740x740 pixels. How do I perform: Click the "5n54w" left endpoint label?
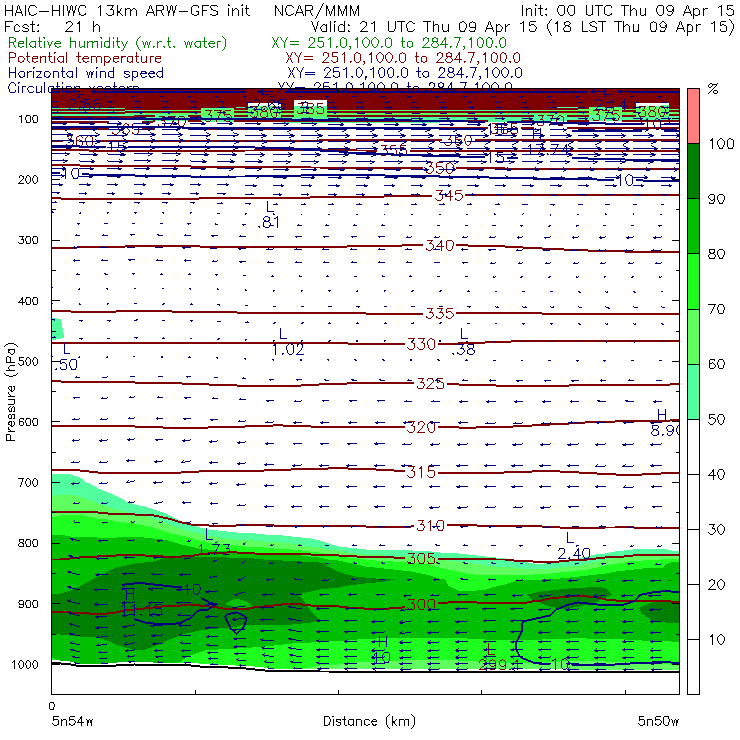72,721
